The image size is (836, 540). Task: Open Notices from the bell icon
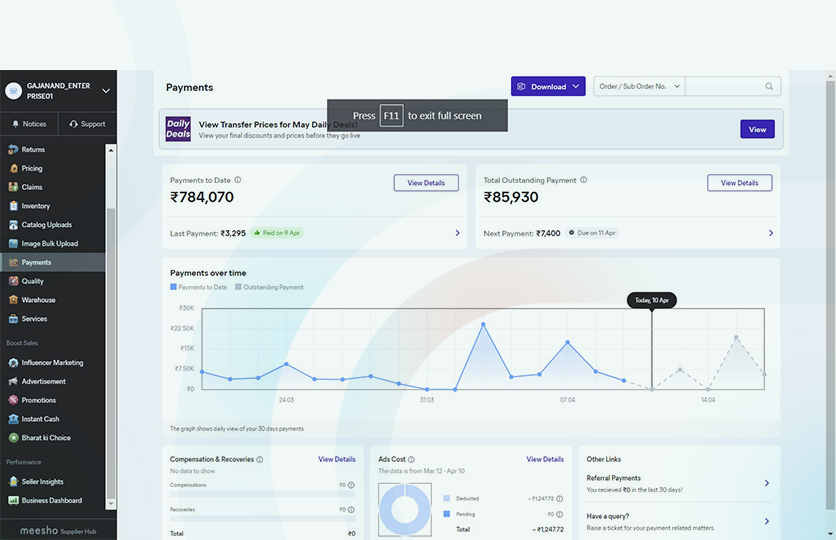(x=29, y=124)
